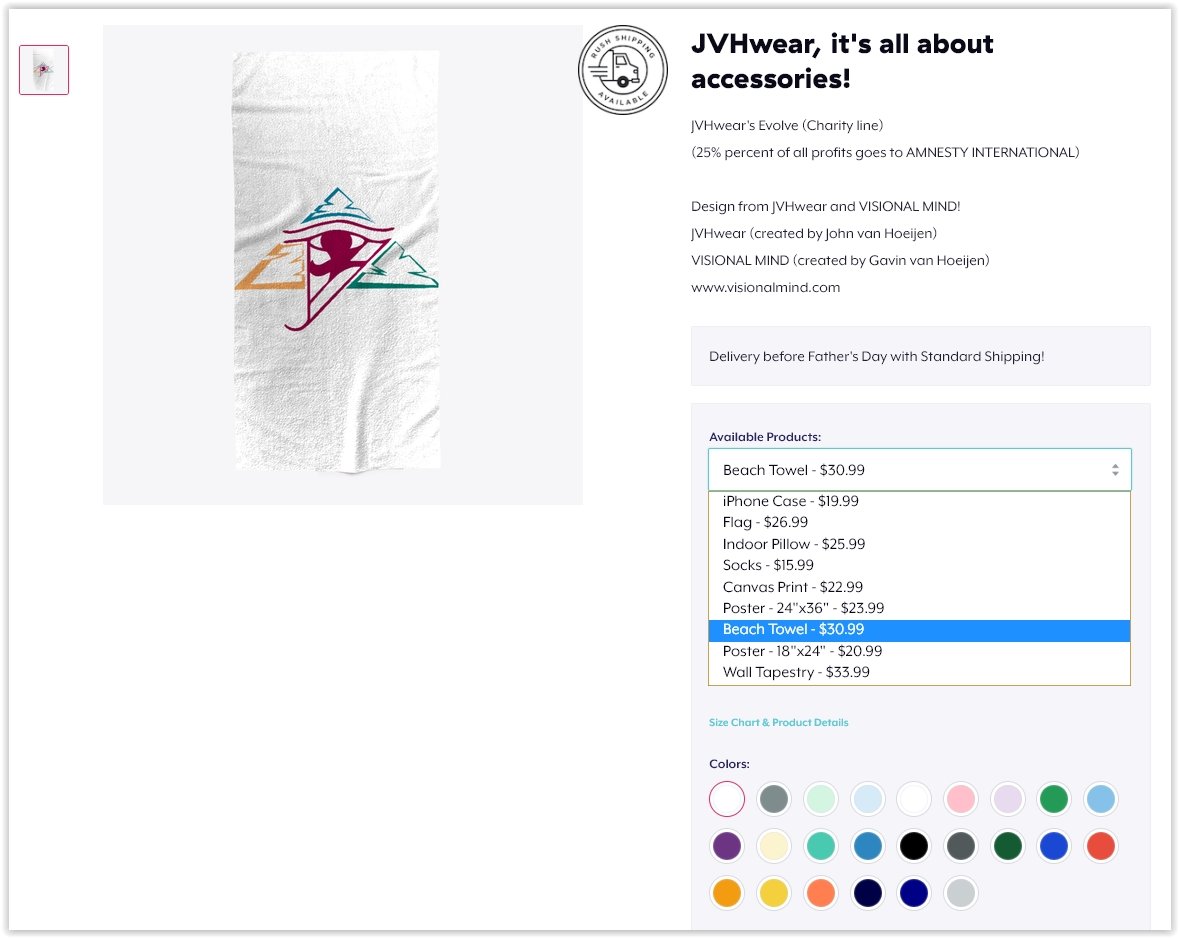This screenshot has width=1179, height=938.
Task: Select Socks - $15.99 in dropdown list
Action: pos(920,565)
